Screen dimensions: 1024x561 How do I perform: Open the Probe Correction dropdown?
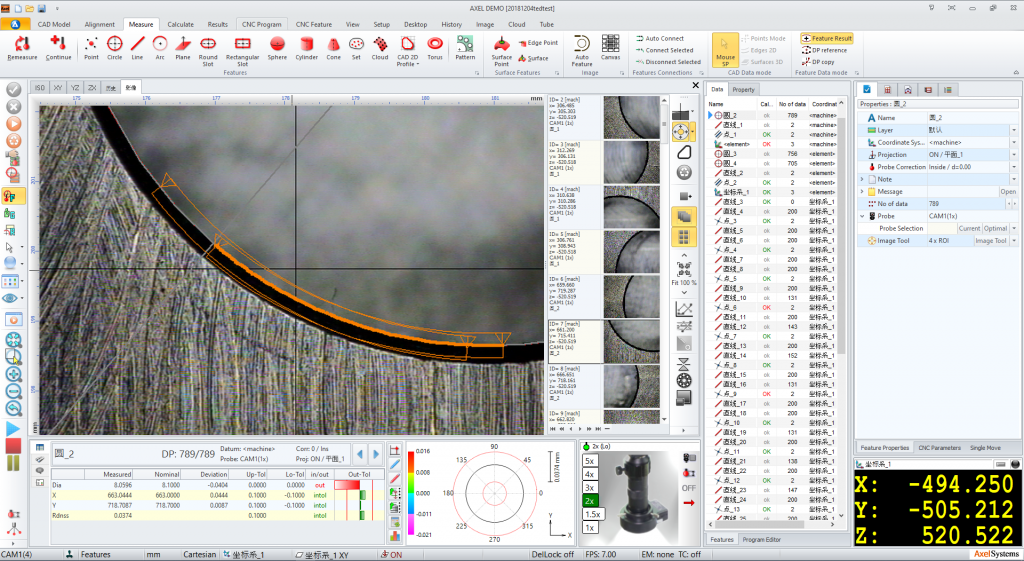(1014, 167)
